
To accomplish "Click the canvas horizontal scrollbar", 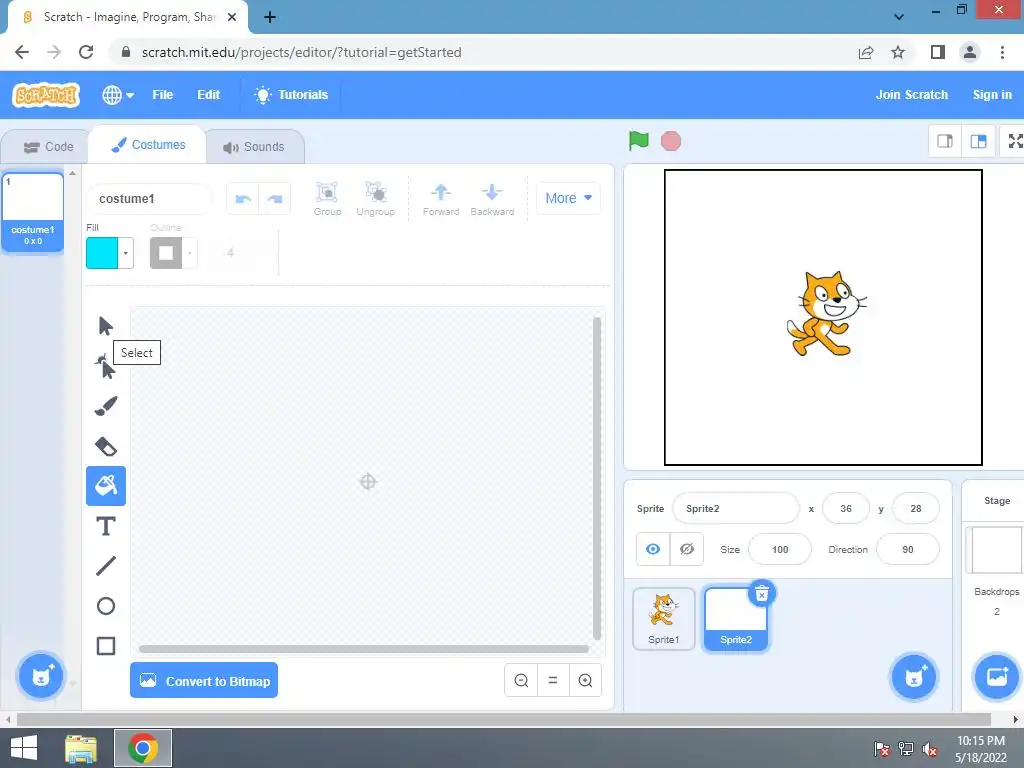I will point(364,648).
